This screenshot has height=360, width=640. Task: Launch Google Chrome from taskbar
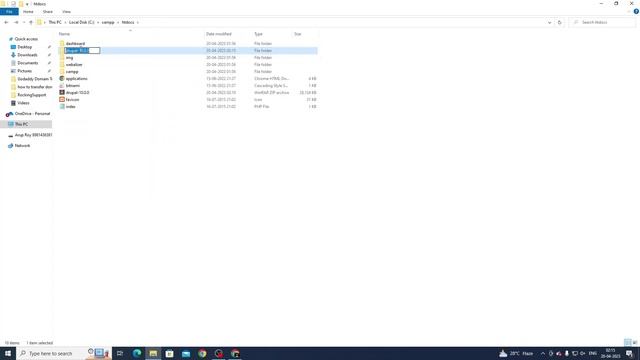(x=202, y=353)
